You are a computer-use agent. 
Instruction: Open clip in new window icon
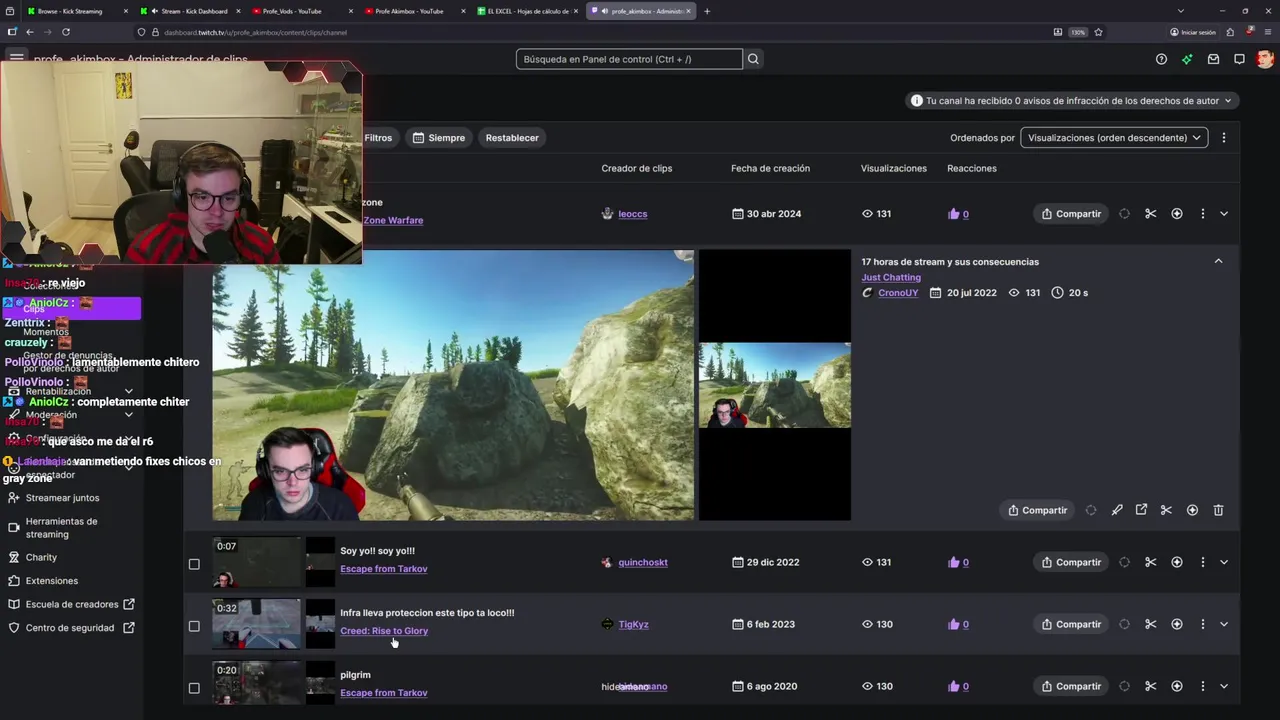click(x=1141, y=510)
